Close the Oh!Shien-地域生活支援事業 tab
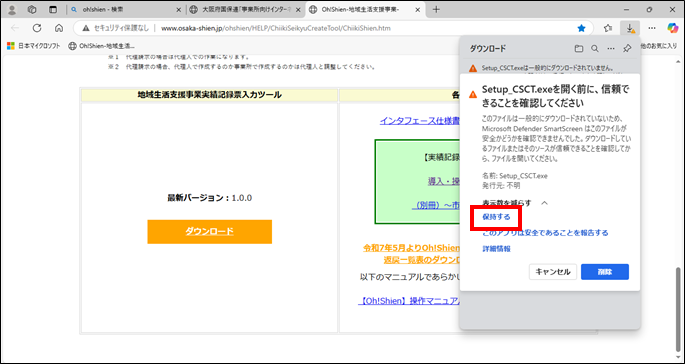The width and height of the screenshot is (685, 364). [x=417, y=10]
